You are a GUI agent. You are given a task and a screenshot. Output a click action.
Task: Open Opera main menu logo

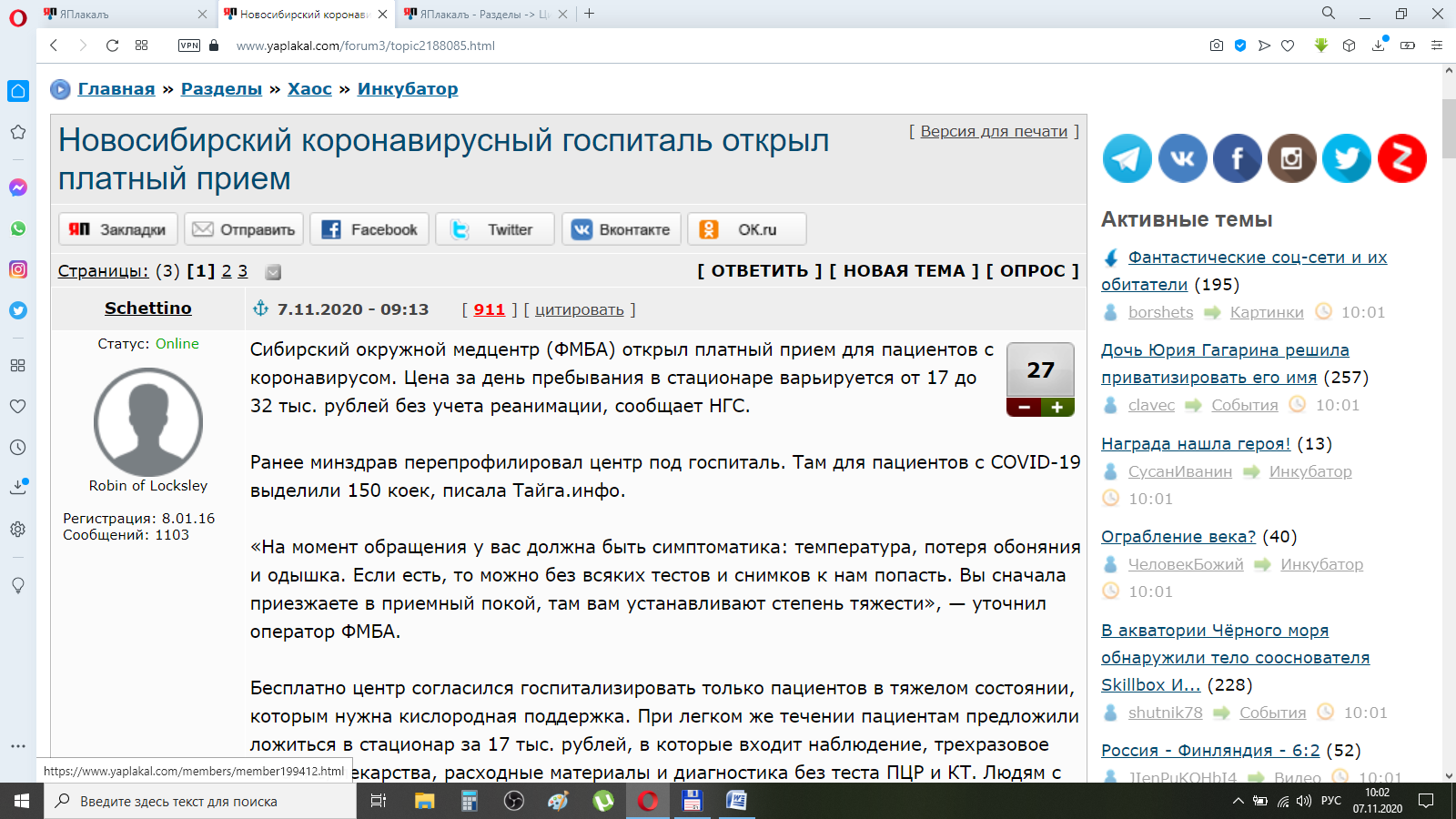18,17
